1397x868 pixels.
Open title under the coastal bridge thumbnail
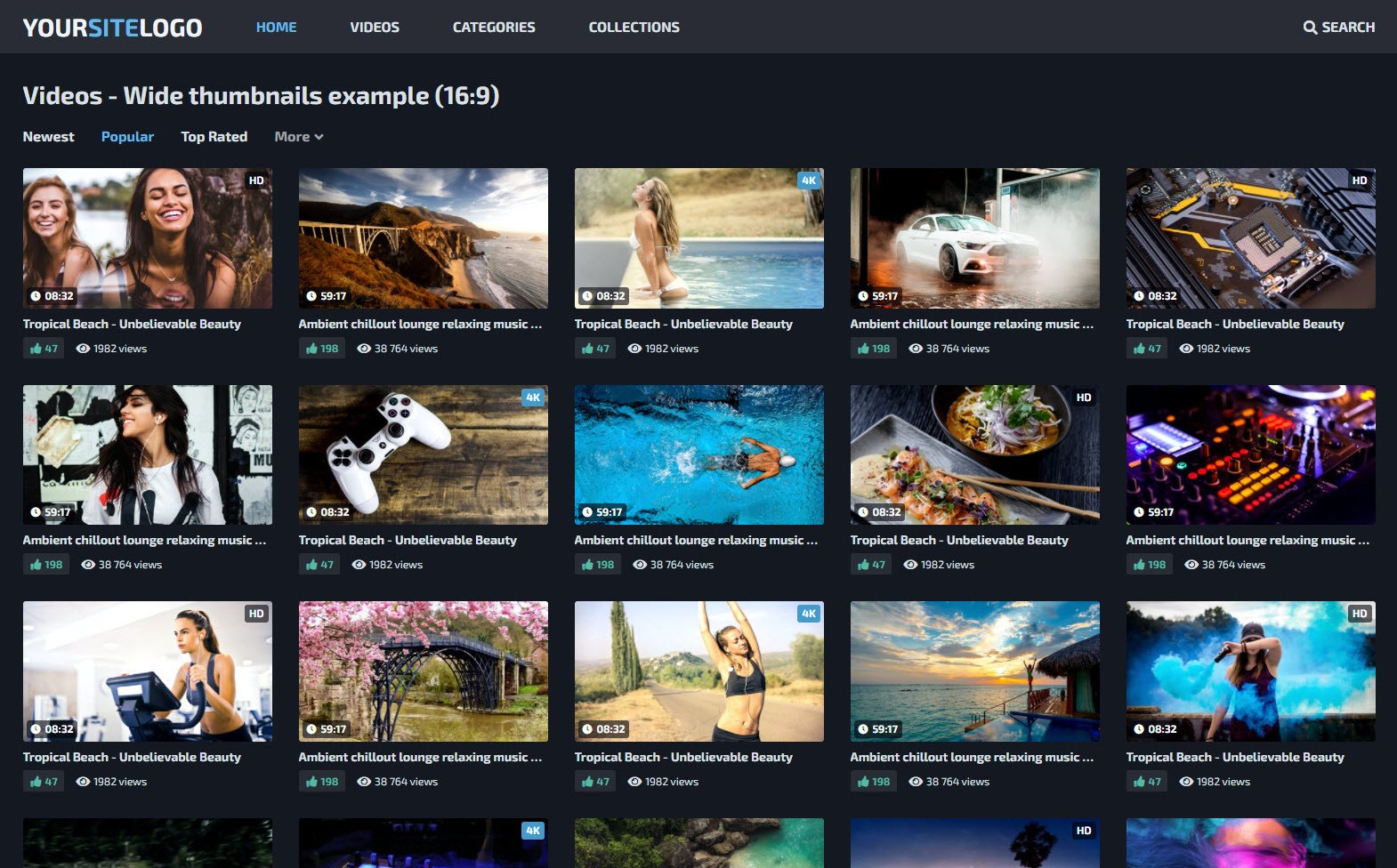point(420,325)
